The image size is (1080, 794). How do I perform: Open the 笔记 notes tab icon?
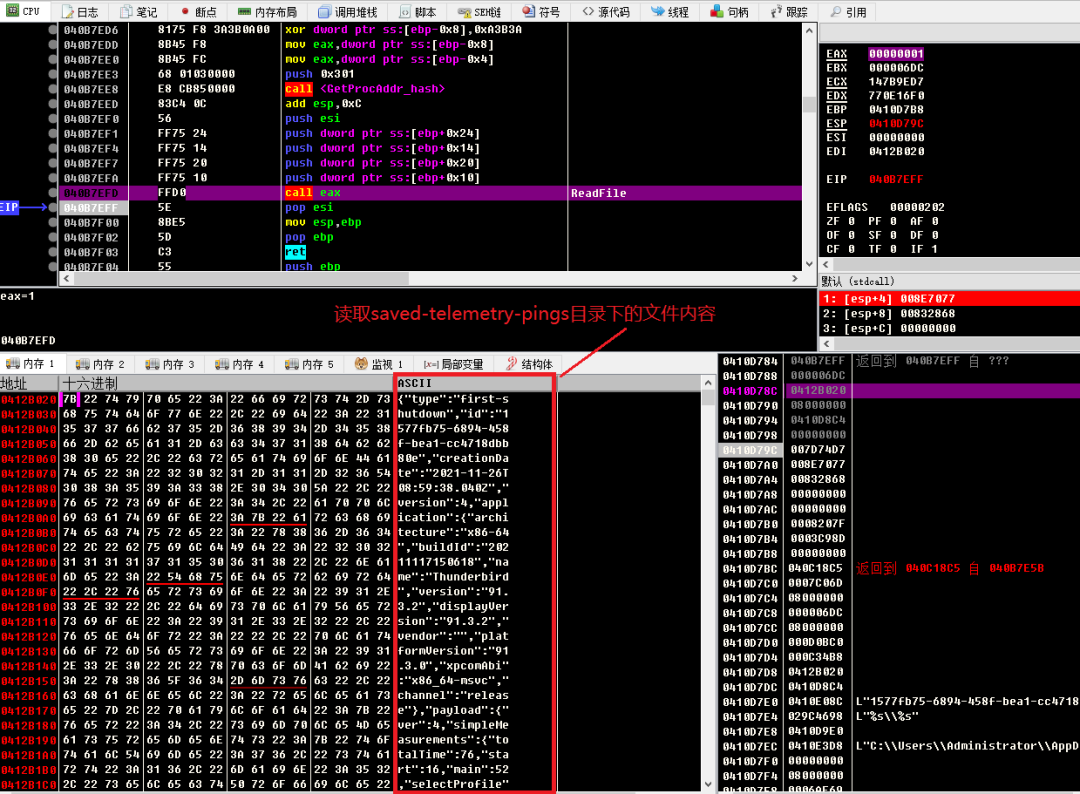click(x=126, y=12)
